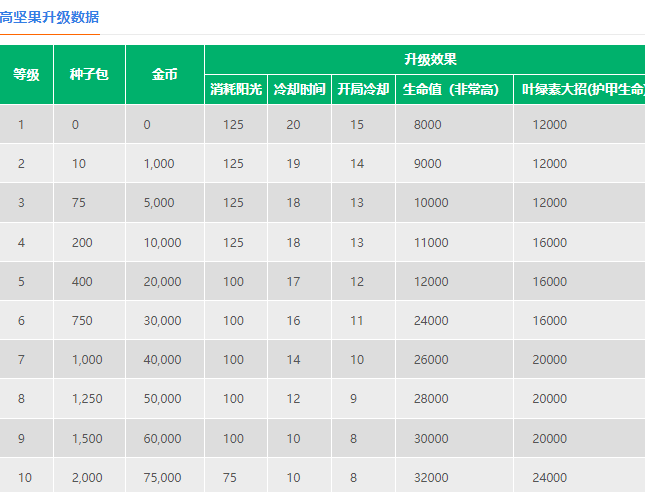Screen dimensions: 645x492
Task: Click level 10's 75 sun cost cell
Action: pos(236,477)
